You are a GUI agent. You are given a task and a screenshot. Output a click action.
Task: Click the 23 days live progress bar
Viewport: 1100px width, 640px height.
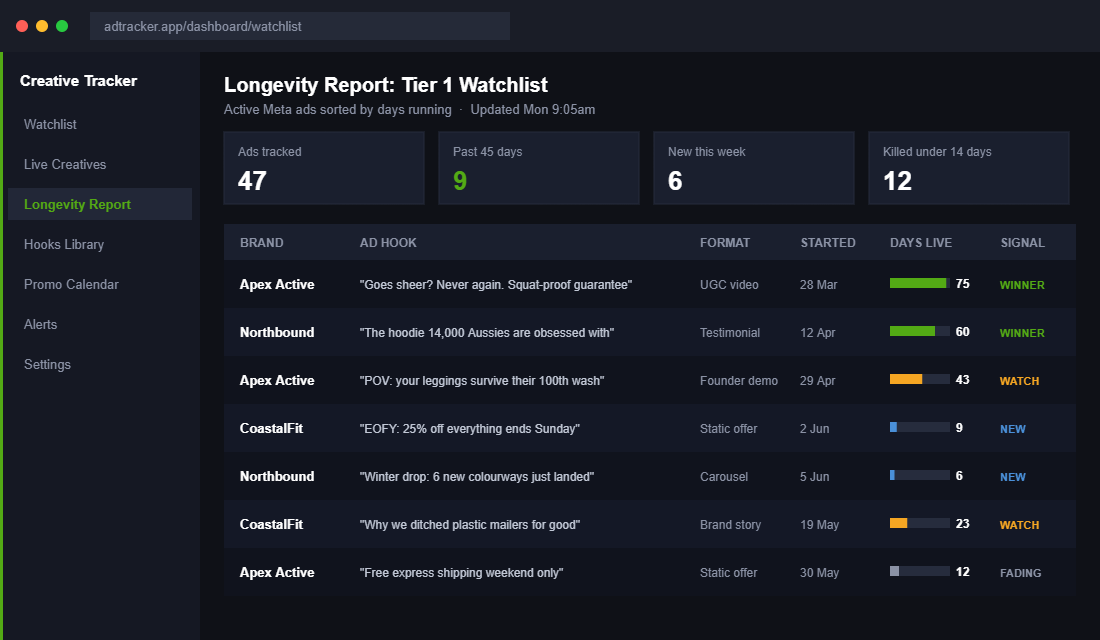tap(920, 523)
